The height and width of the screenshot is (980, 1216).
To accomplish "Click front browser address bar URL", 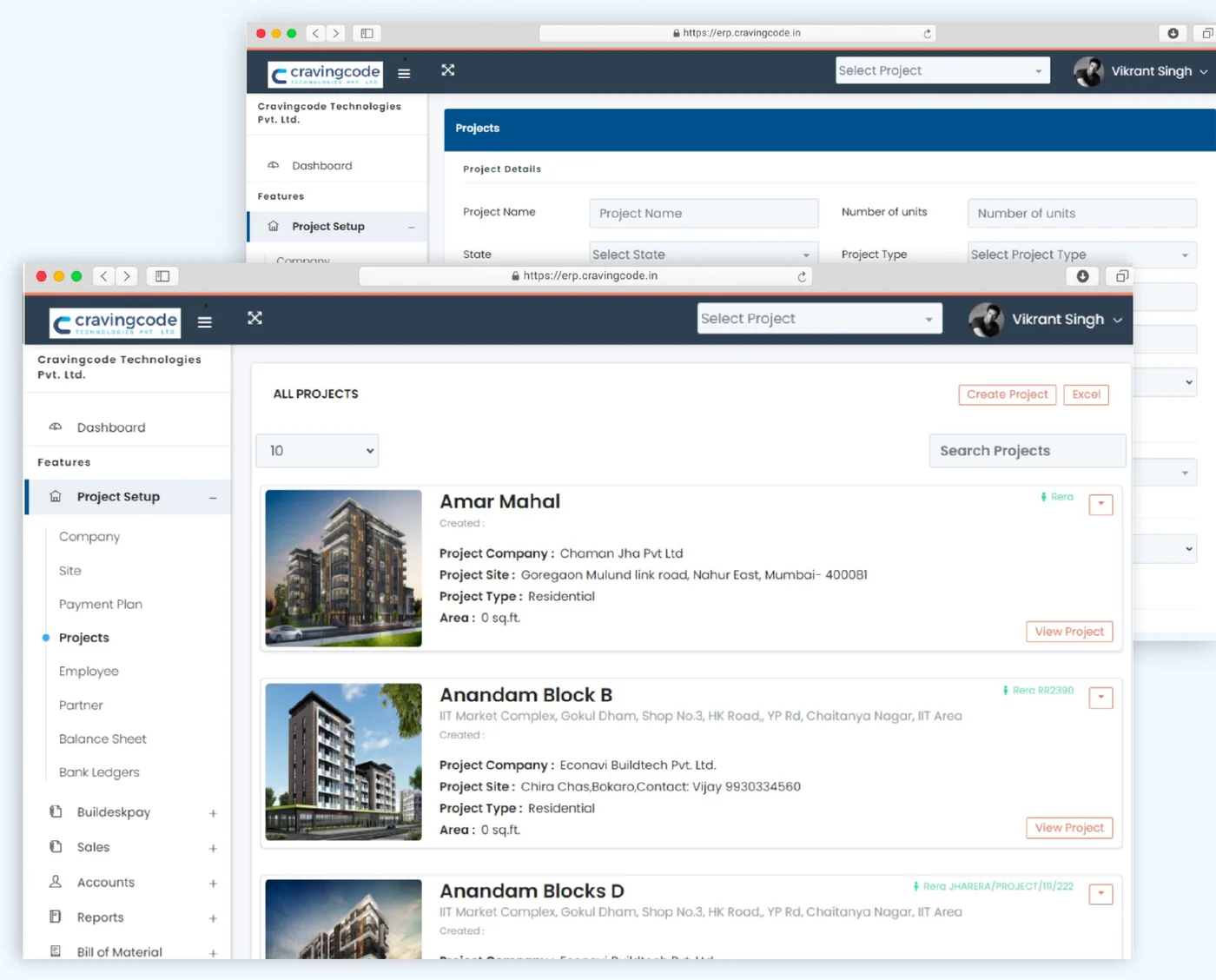I will pos(591,276).
